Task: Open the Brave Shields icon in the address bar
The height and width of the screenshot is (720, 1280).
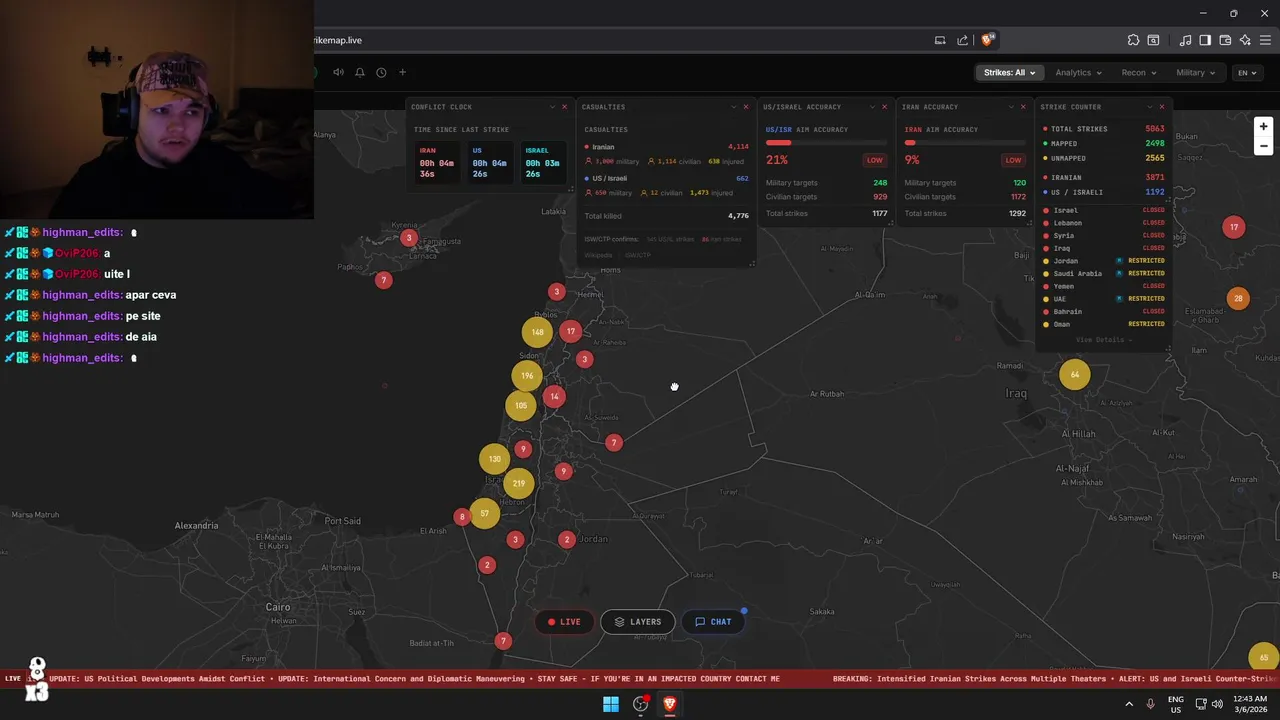Action: tap(987, 40)
